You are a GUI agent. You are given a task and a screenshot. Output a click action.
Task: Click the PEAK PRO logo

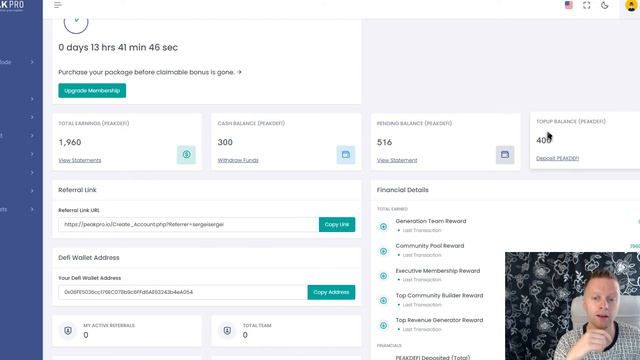click(x=12, y=5)
